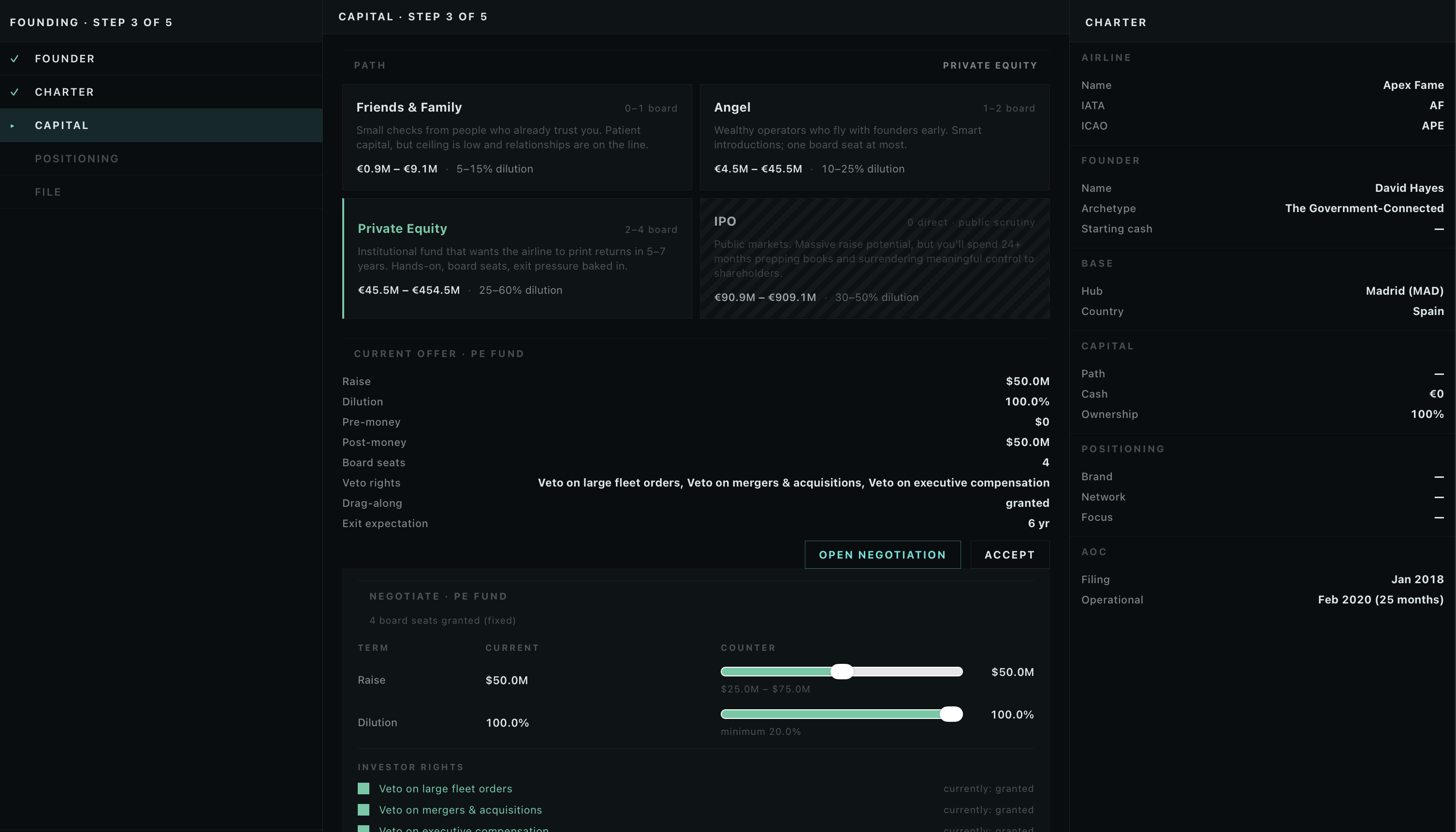The height and width of the screenshot is (832, 1456).
Task: Go to the Positioning step
Action: point(161,159)
